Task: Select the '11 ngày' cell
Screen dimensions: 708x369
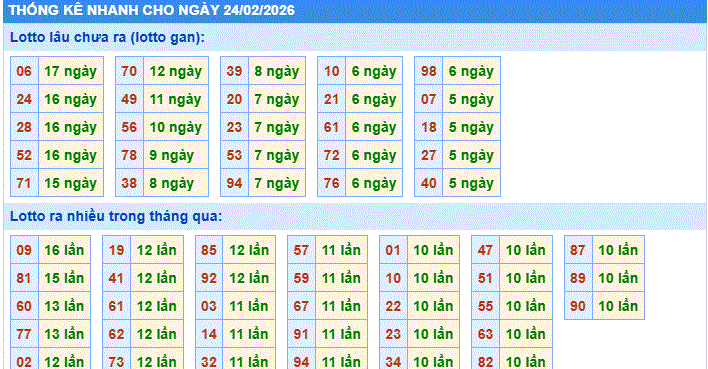Action: (x=176, y=99)
